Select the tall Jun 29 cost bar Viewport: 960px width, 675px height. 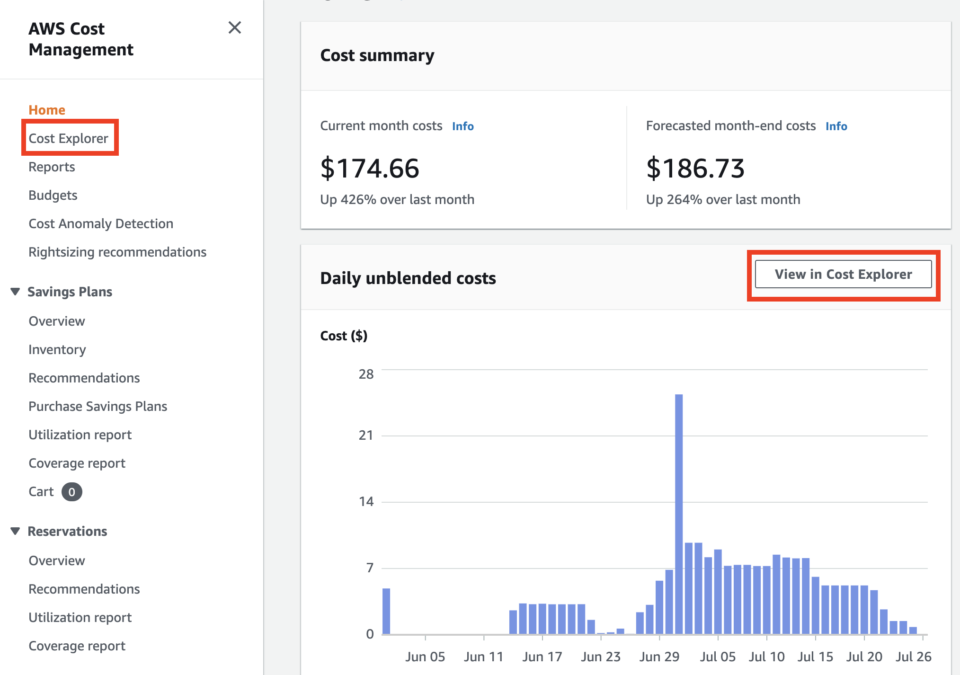(679, 510)
